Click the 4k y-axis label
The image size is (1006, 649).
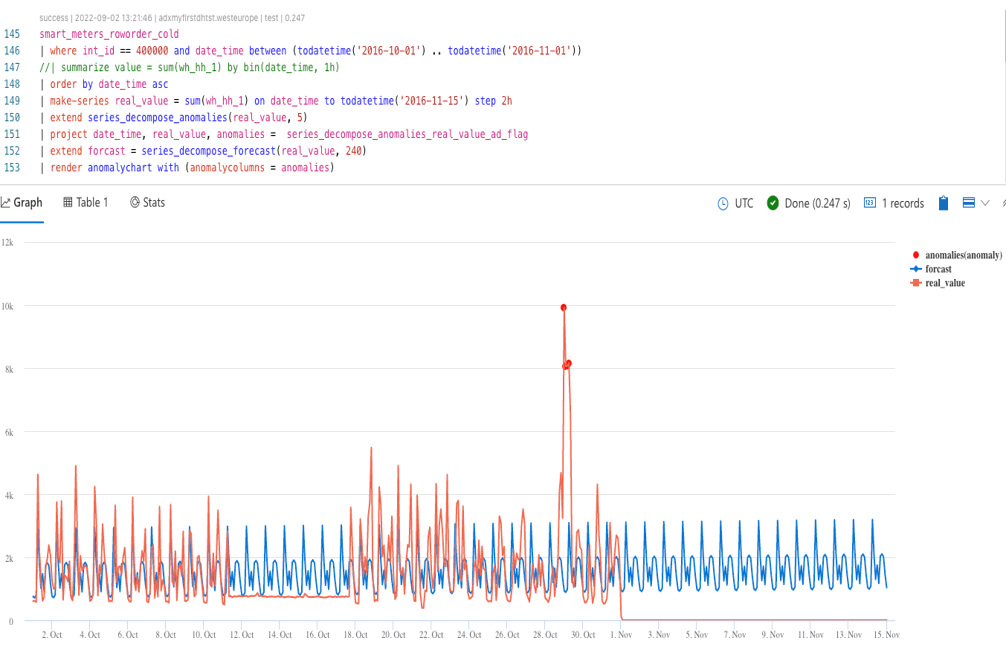click(9, 495)
